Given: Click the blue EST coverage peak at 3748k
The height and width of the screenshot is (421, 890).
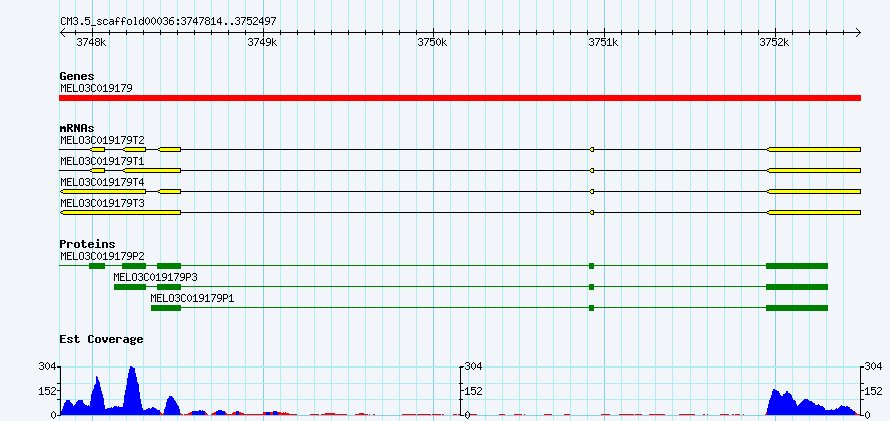Looking at the screenshot, I should coord(98,397).
